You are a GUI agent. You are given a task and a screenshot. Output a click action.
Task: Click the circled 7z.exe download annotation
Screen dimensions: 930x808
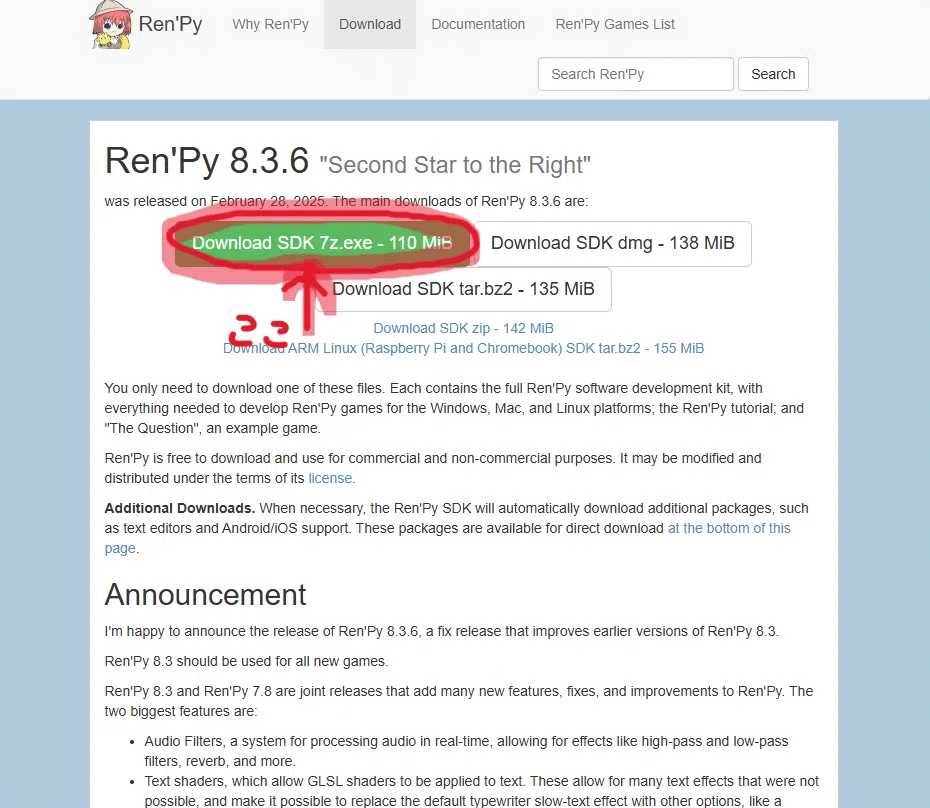pyautogui.click(x=318, y=243)
